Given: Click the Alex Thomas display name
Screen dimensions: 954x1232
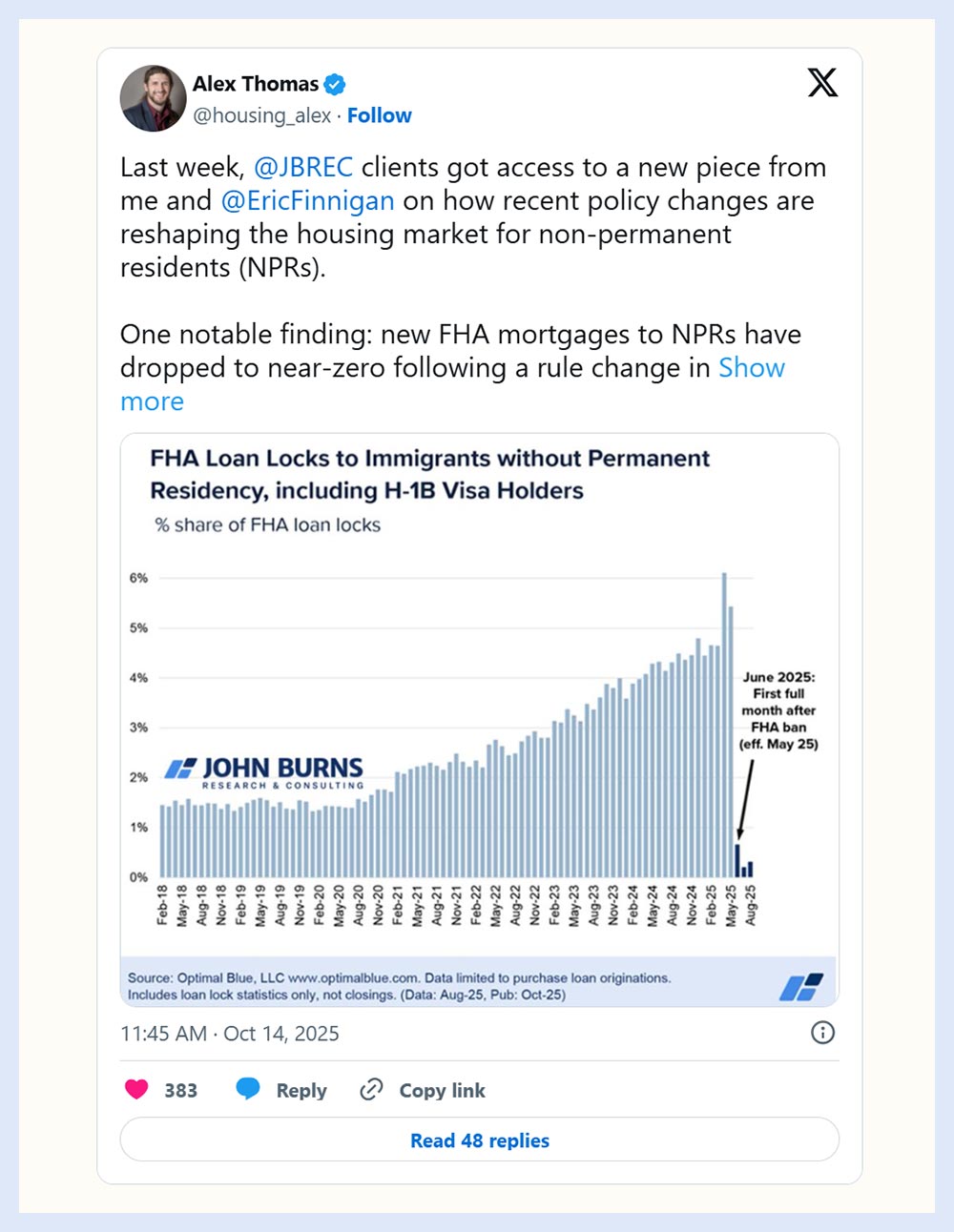Looking at the screenshot, I should coord(256,84).
